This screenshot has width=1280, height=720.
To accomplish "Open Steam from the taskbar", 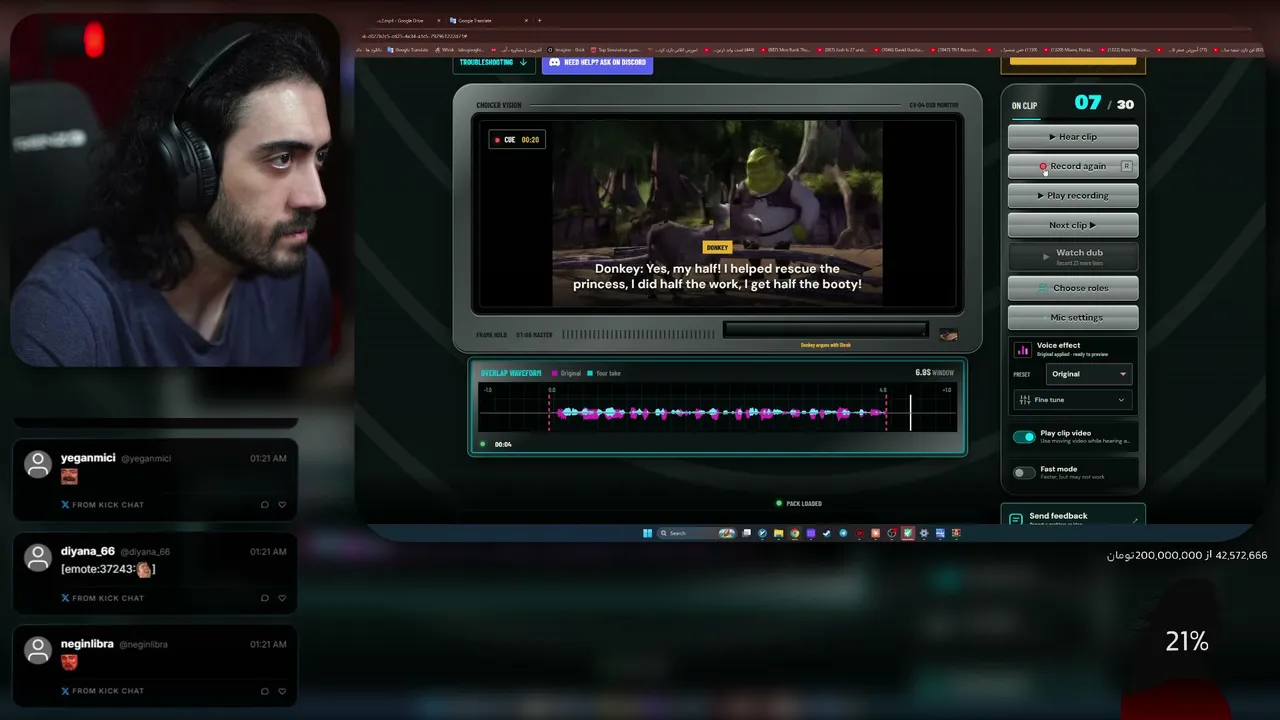I will tap(827, 533).
